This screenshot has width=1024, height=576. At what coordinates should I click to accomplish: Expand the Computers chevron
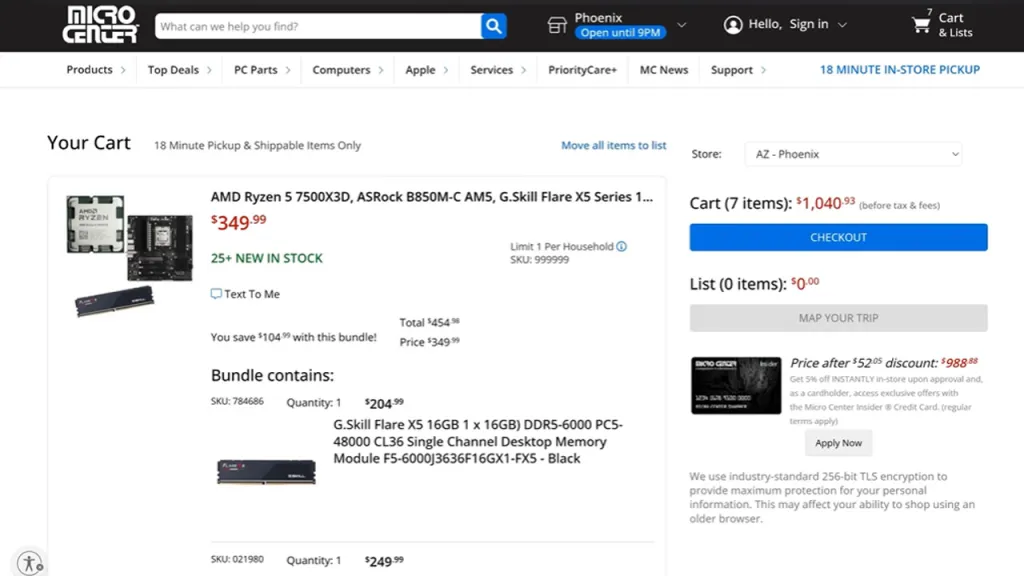[x=381, y=70]
